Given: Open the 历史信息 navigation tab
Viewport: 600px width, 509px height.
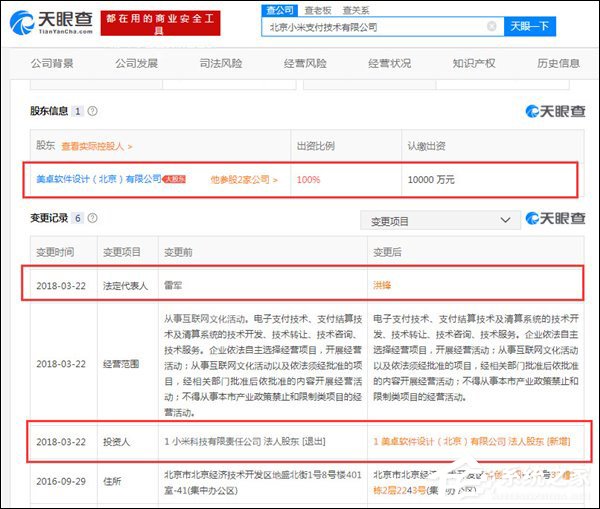Looking at the screenshot, I should [x=558, y=63].
